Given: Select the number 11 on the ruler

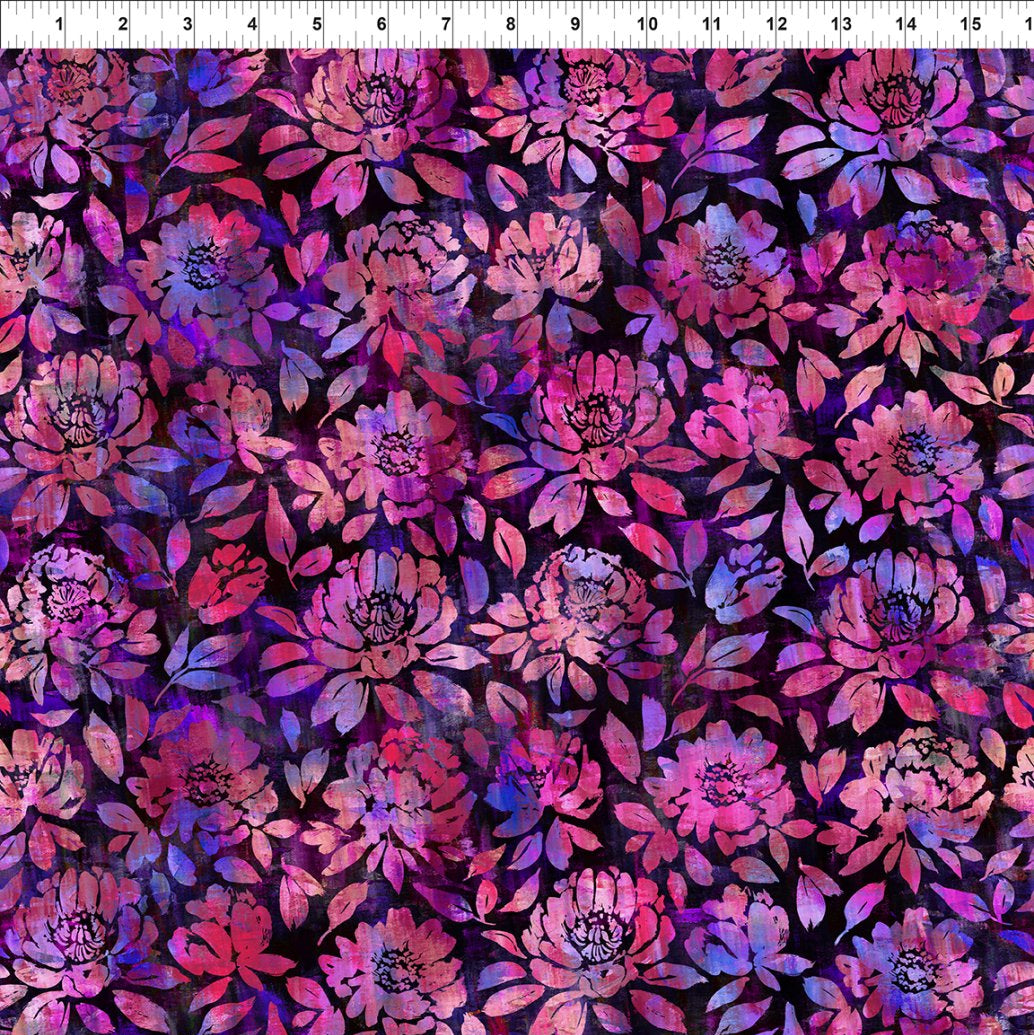Looking at the screenshot, I should 711,24.
